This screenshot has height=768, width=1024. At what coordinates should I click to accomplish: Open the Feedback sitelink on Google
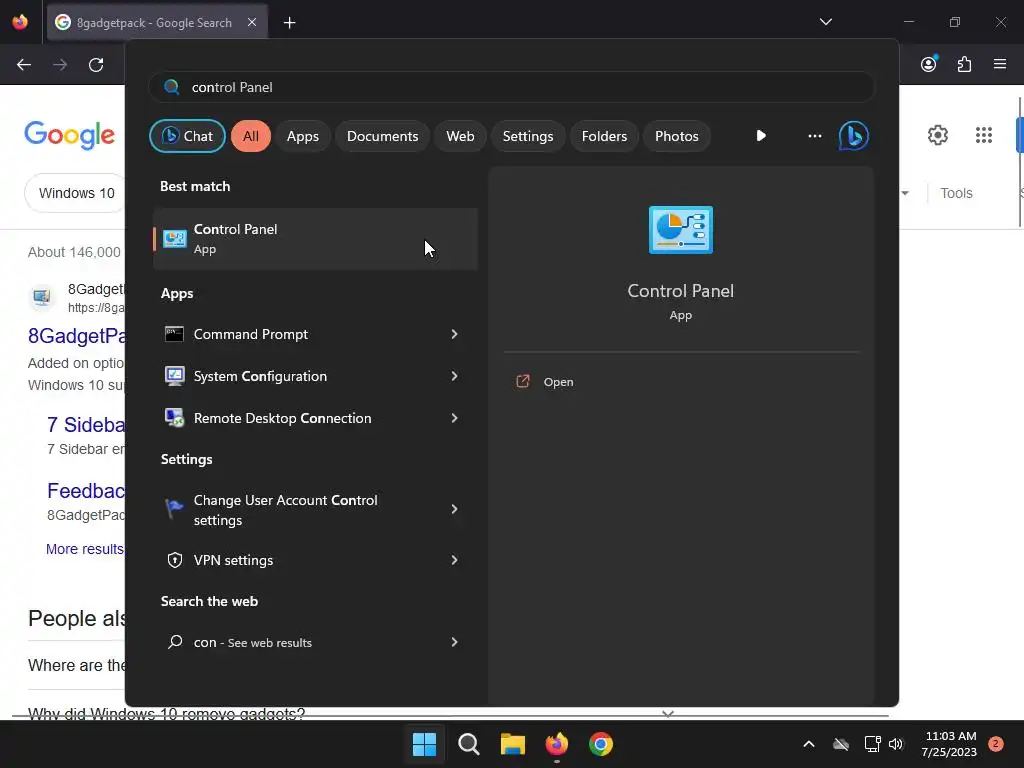[x=86, y=490]
